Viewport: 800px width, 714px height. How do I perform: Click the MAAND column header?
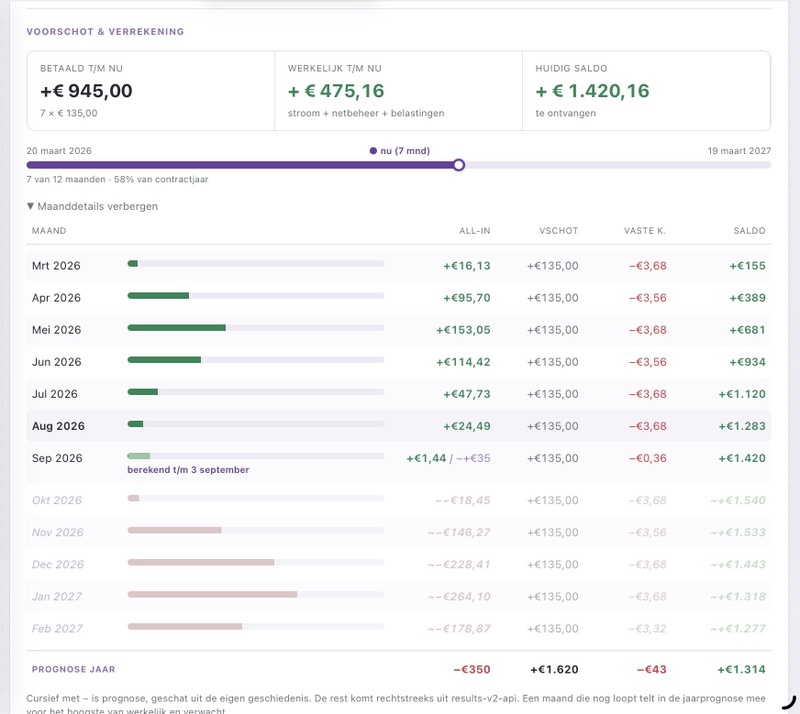[x=49, y=231]
